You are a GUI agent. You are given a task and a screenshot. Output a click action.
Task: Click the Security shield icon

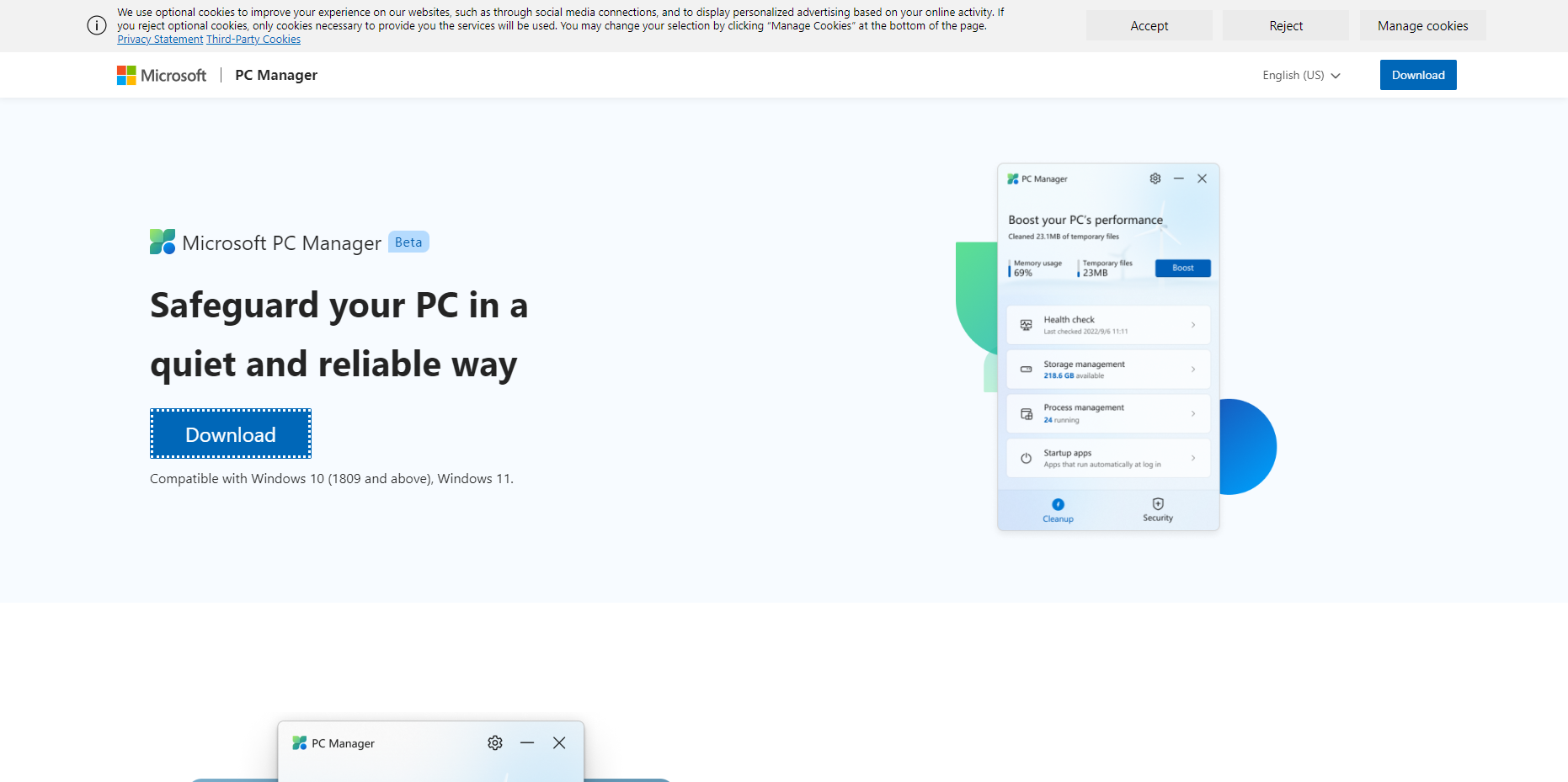[x=1158, y=504]
